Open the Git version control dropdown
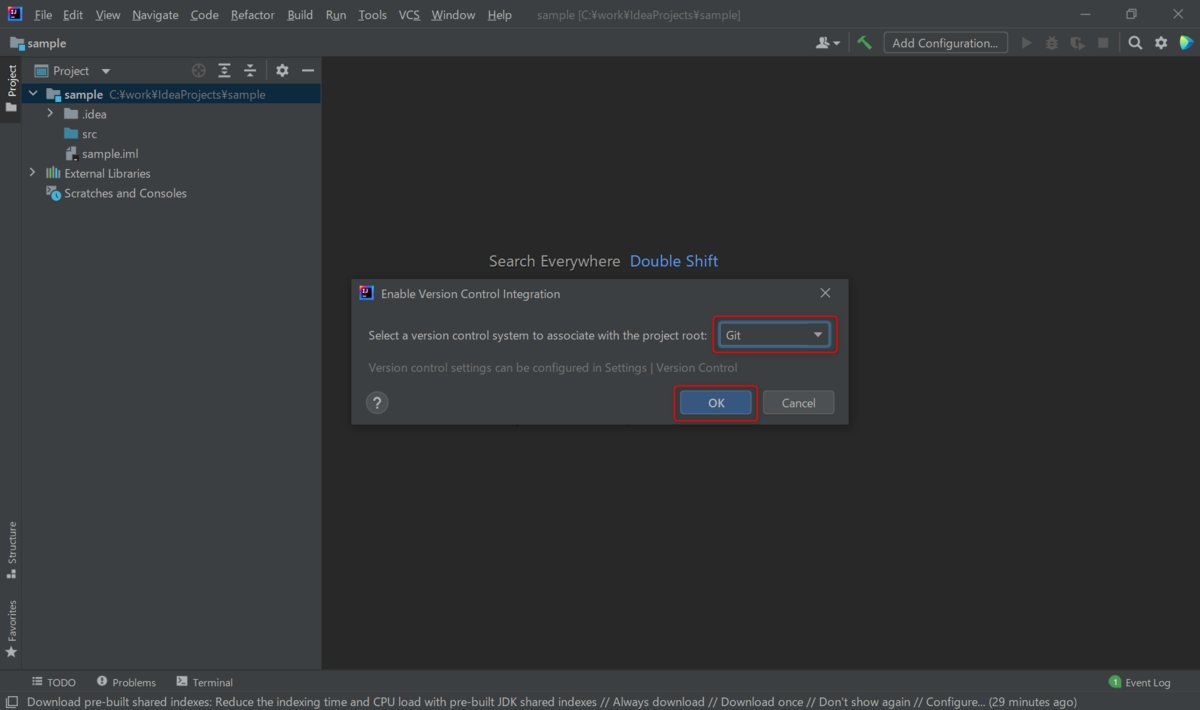This screenshot has width=1200, height=710. tap(774, 335)
